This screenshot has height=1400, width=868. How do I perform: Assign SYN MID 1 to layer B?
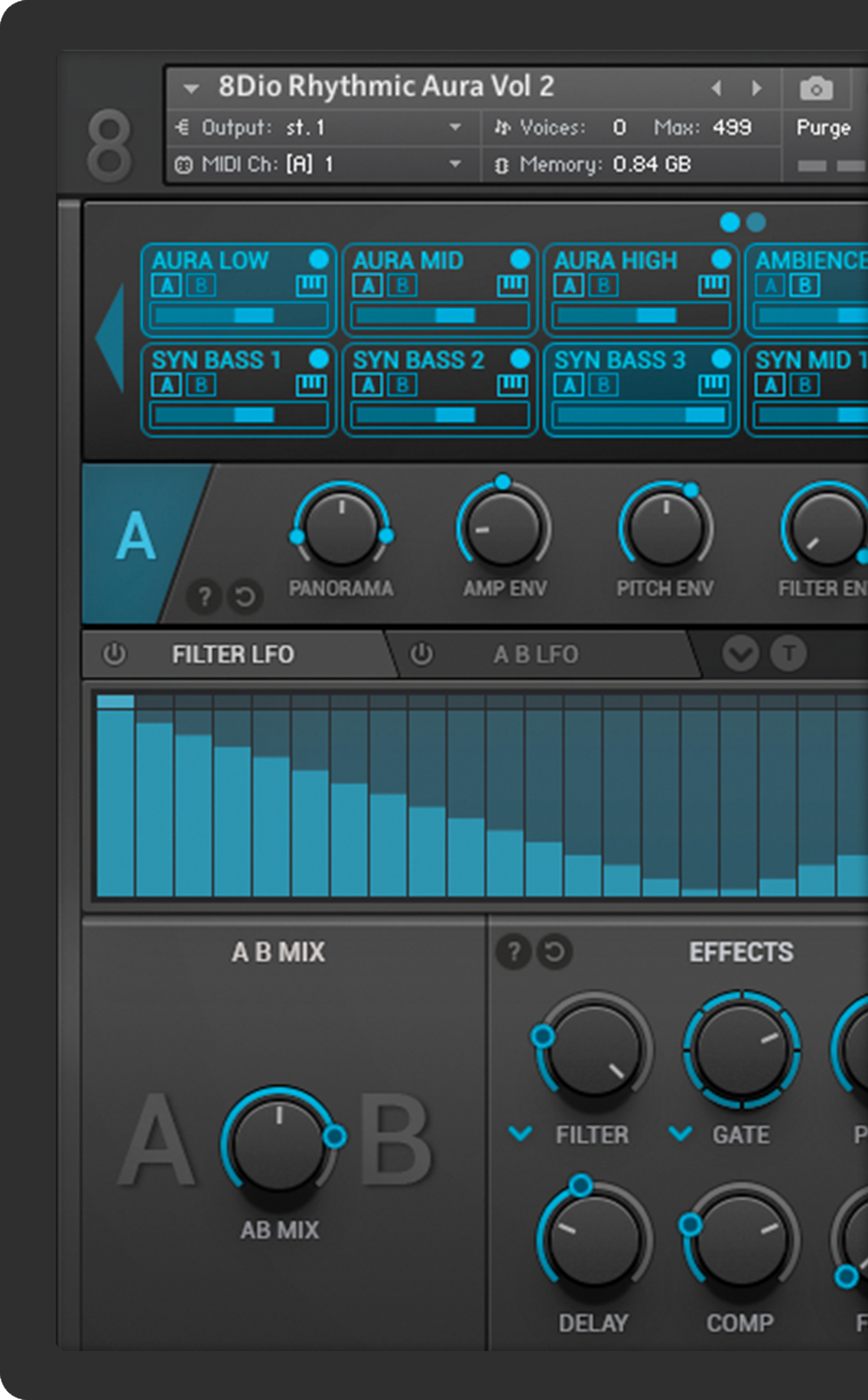(x=805, y=385)
